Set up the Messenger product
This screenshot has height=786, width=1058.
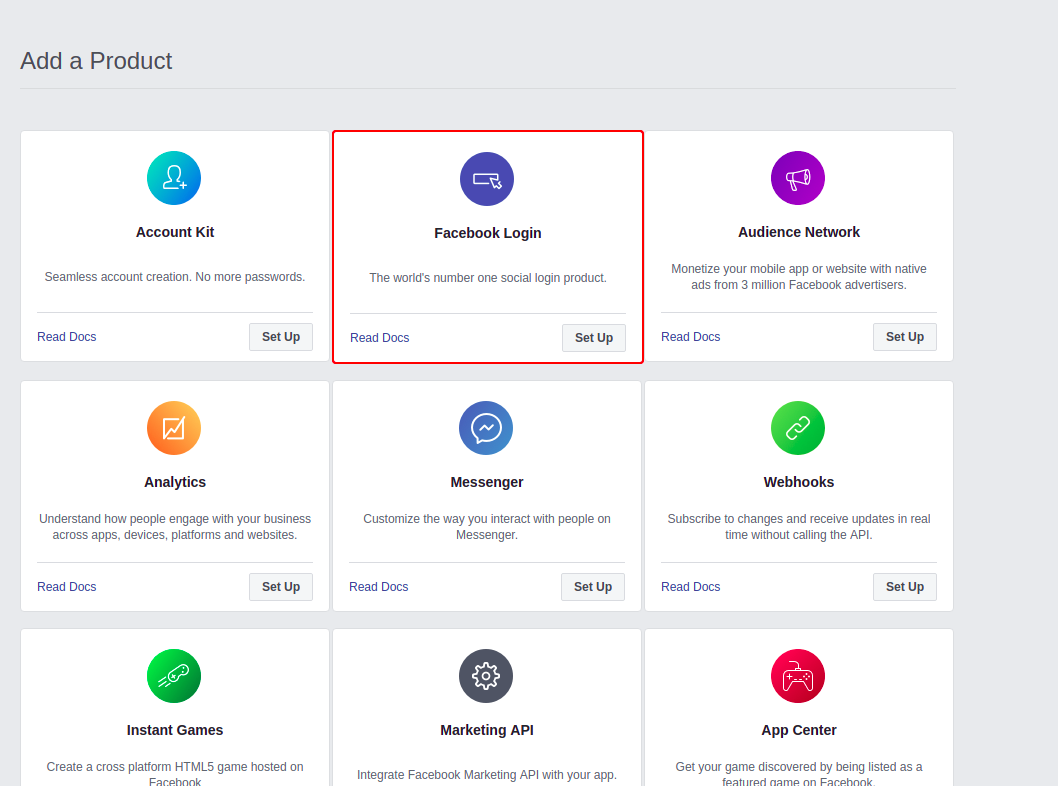(593, 587)
